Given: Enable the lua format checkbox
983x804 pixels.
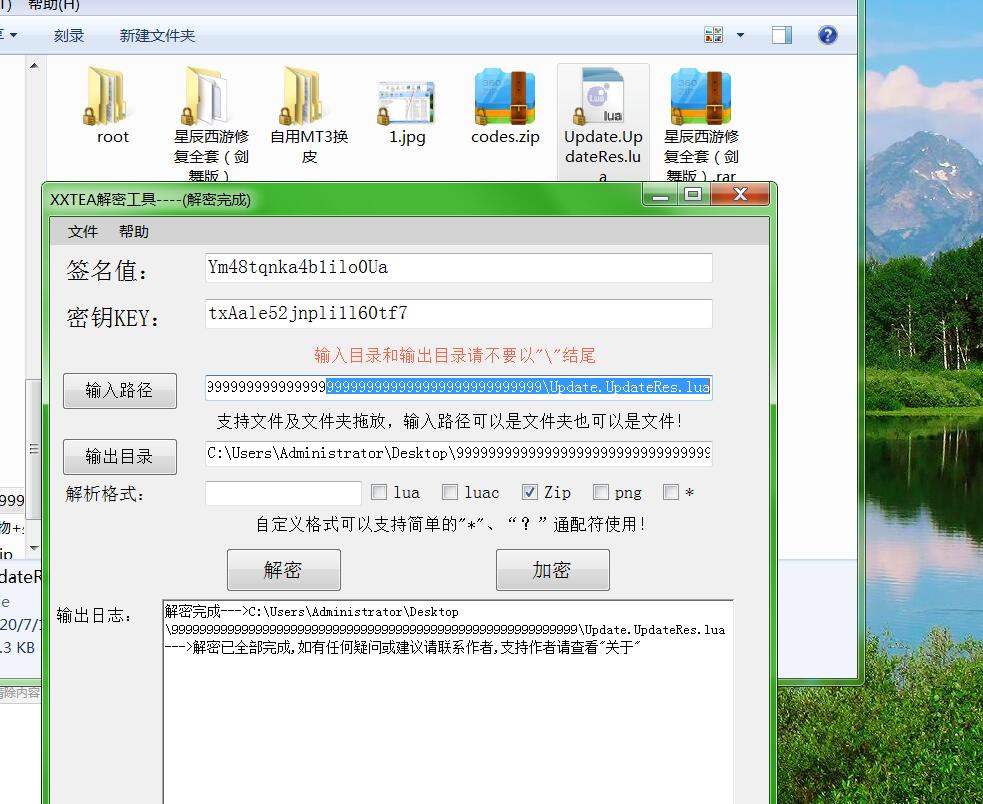Looking at the screenshot, I should 377,491.
